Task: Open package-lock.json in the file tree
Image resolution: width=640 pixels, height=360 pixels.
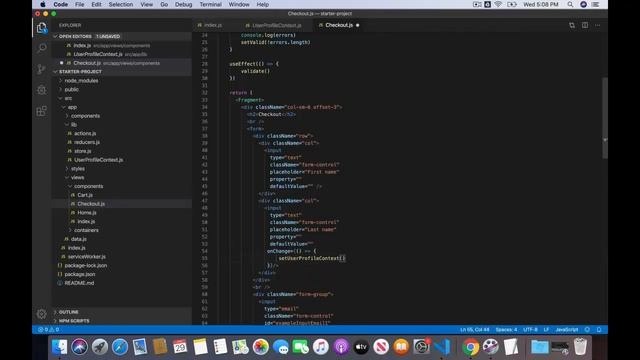Action: click(x=121, y=265)
